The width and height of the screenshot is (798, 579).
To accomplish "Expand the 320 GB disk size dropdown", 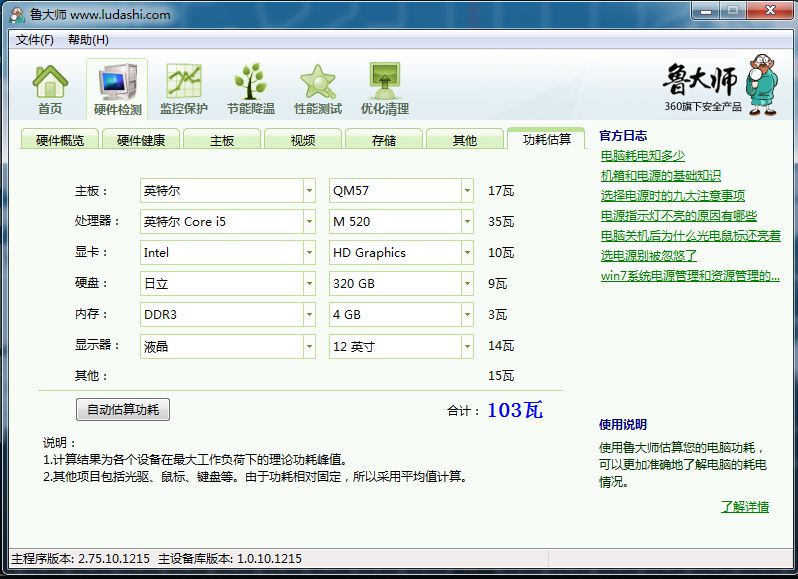I will (x=467, y=283).
